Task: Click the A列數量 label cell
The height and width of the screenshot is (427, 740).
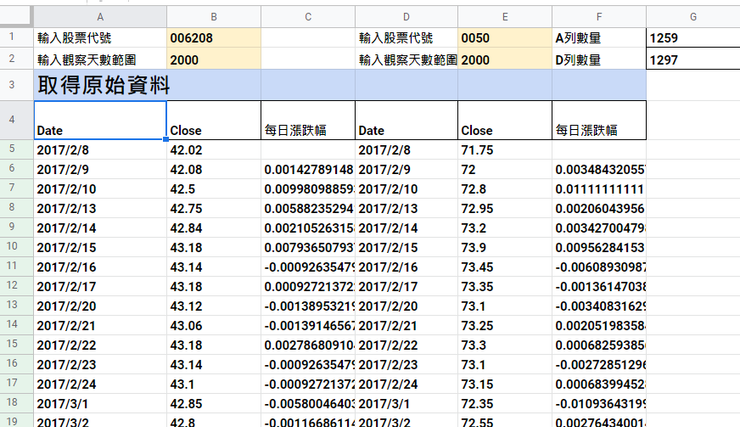Action: 598,38
